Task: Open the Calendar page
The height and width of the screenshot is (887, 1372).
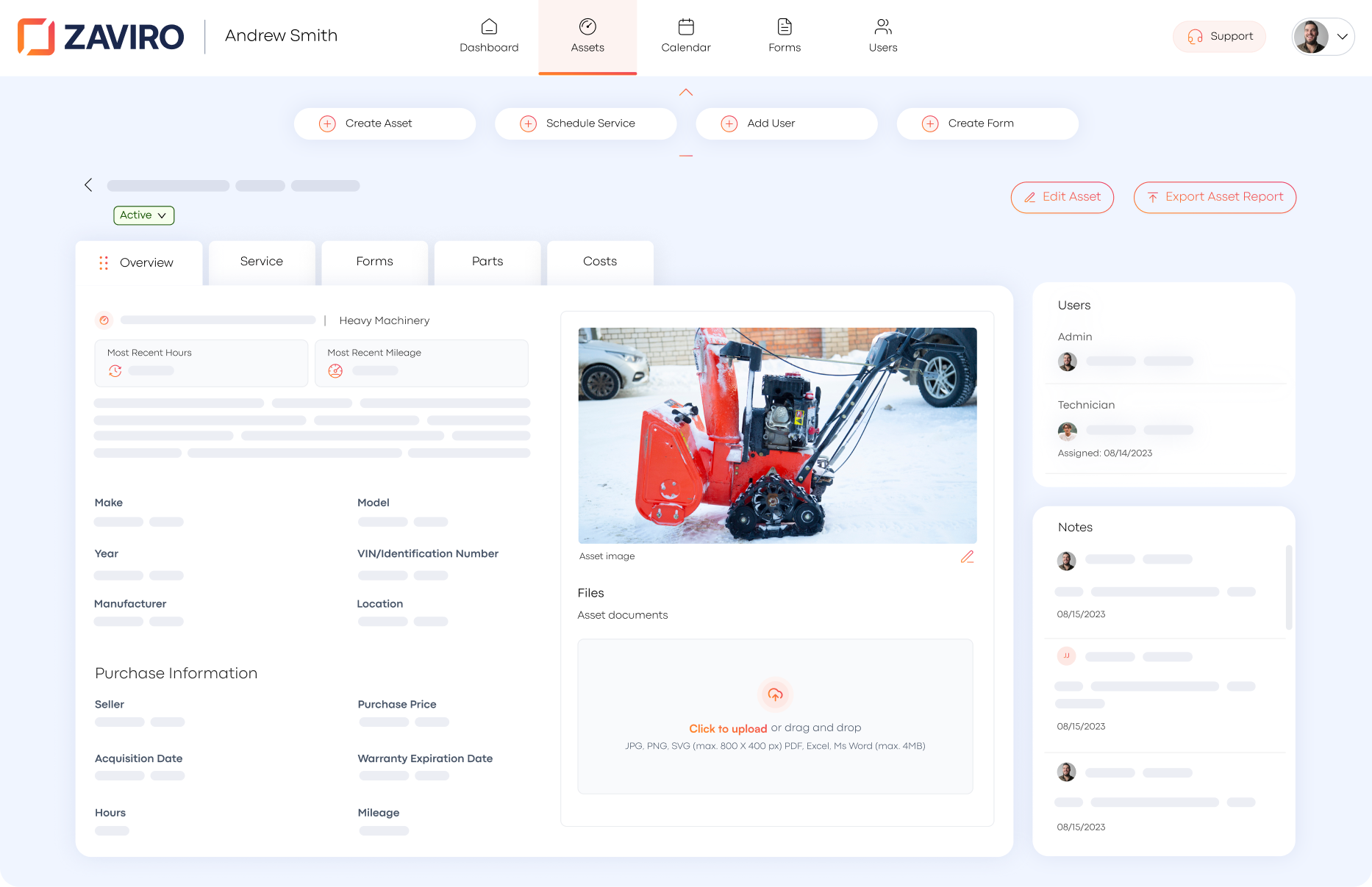Action: tap(686, 37)
